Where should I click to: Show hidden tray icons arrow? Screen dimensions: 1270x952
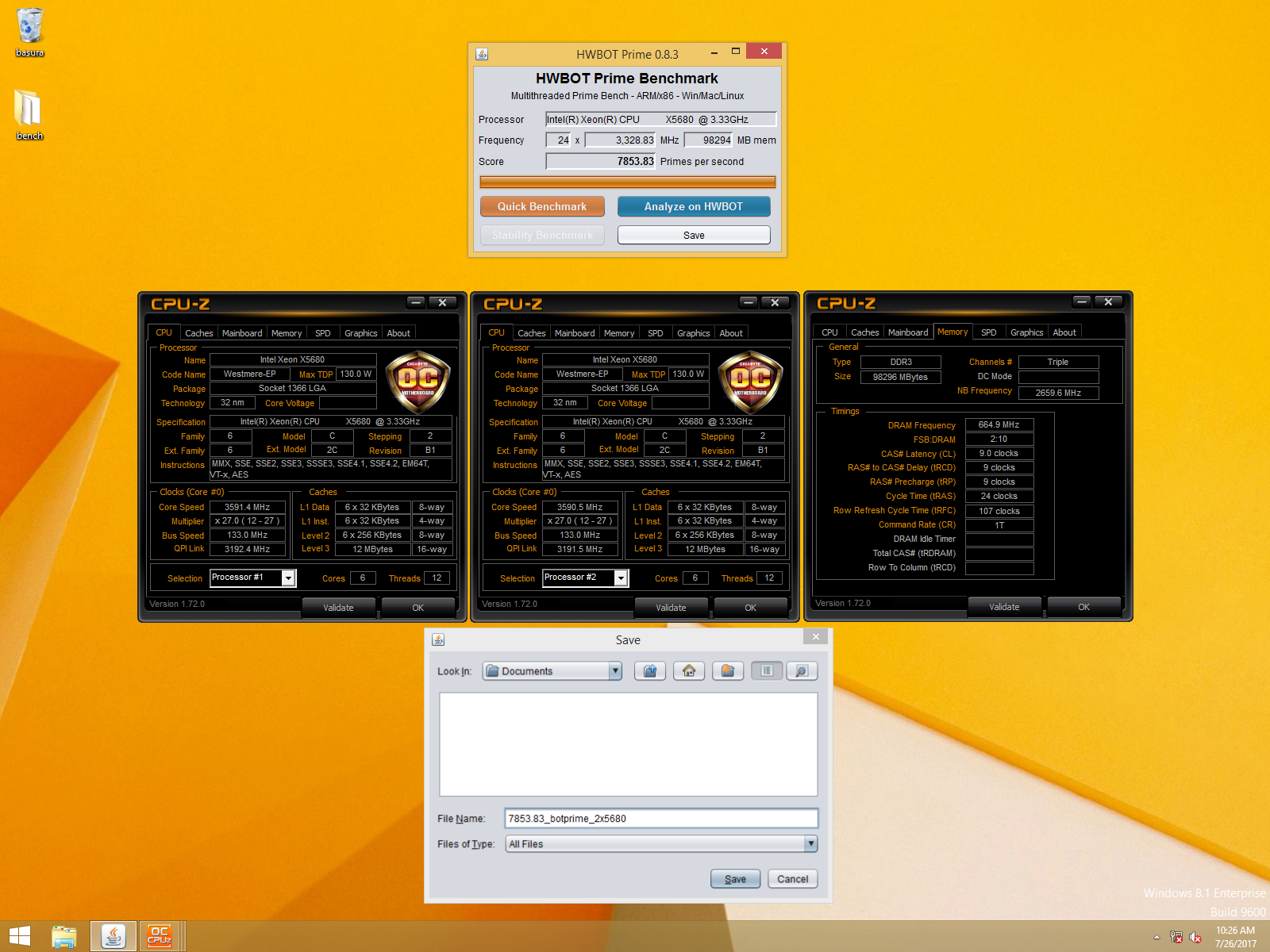tap(1156, 937)
